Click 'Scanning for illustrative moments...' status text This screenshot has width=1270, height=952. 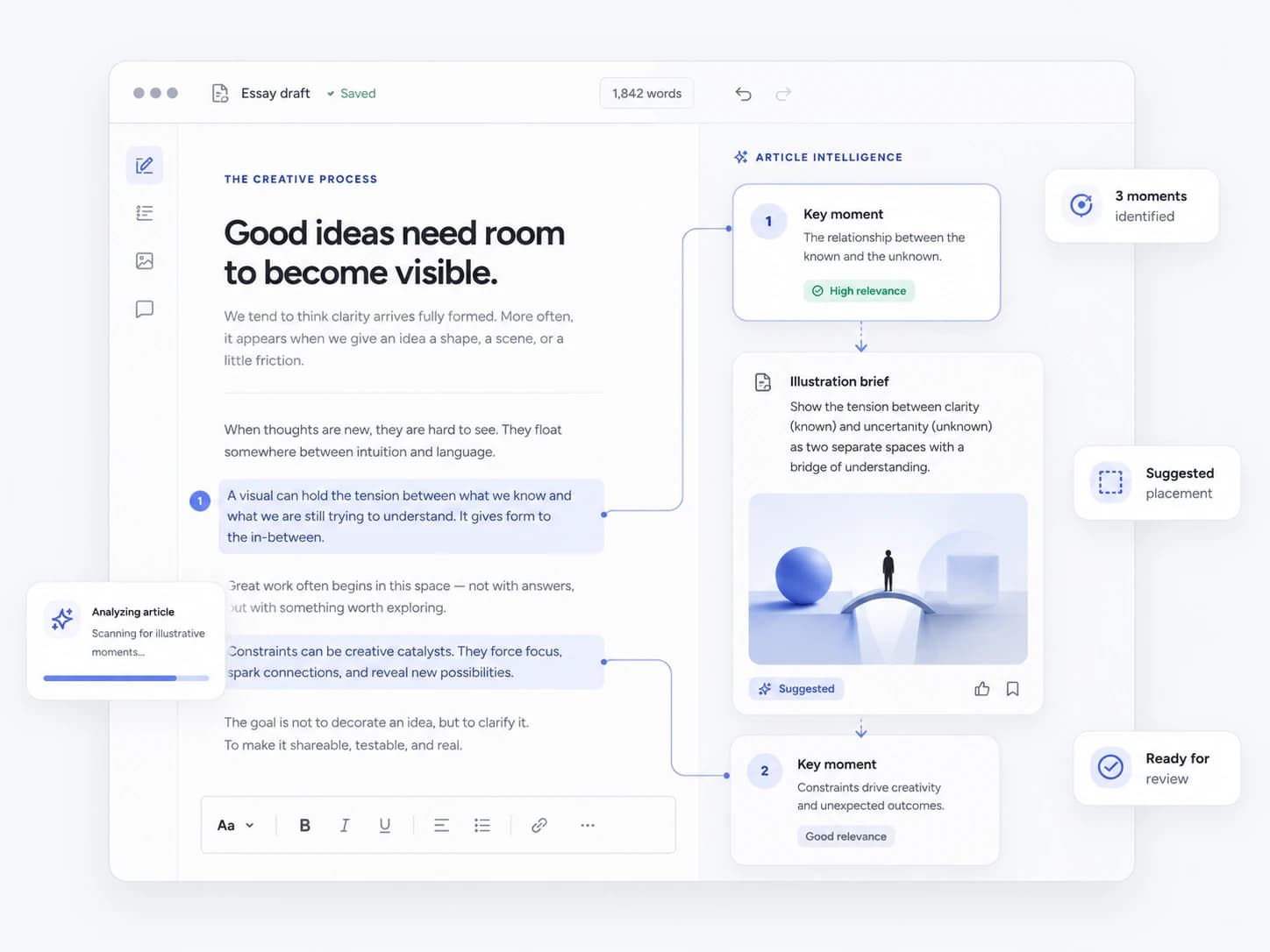coord(148,643)
